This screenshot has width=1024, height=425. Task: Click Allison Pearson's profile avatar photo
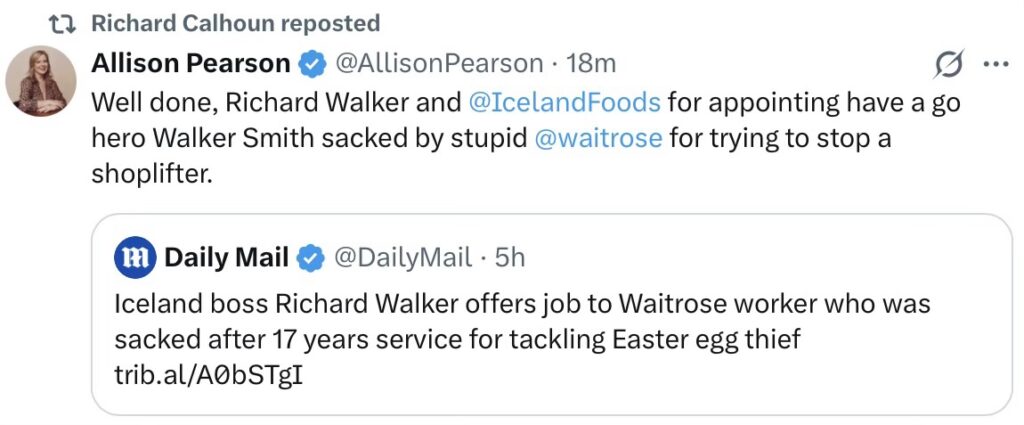[41, 80]
